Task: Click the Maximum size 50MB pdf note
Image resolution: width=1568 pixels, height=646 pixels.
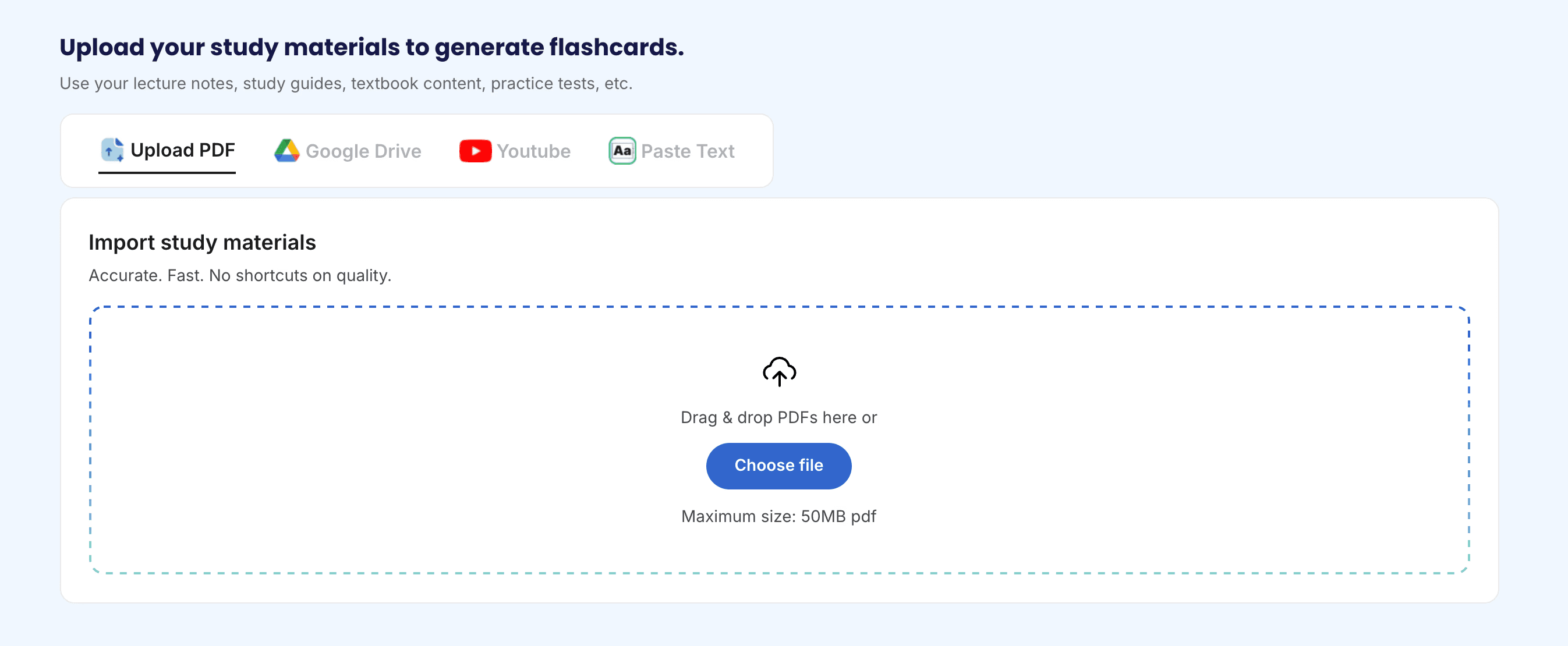Action: coord(778,516)
